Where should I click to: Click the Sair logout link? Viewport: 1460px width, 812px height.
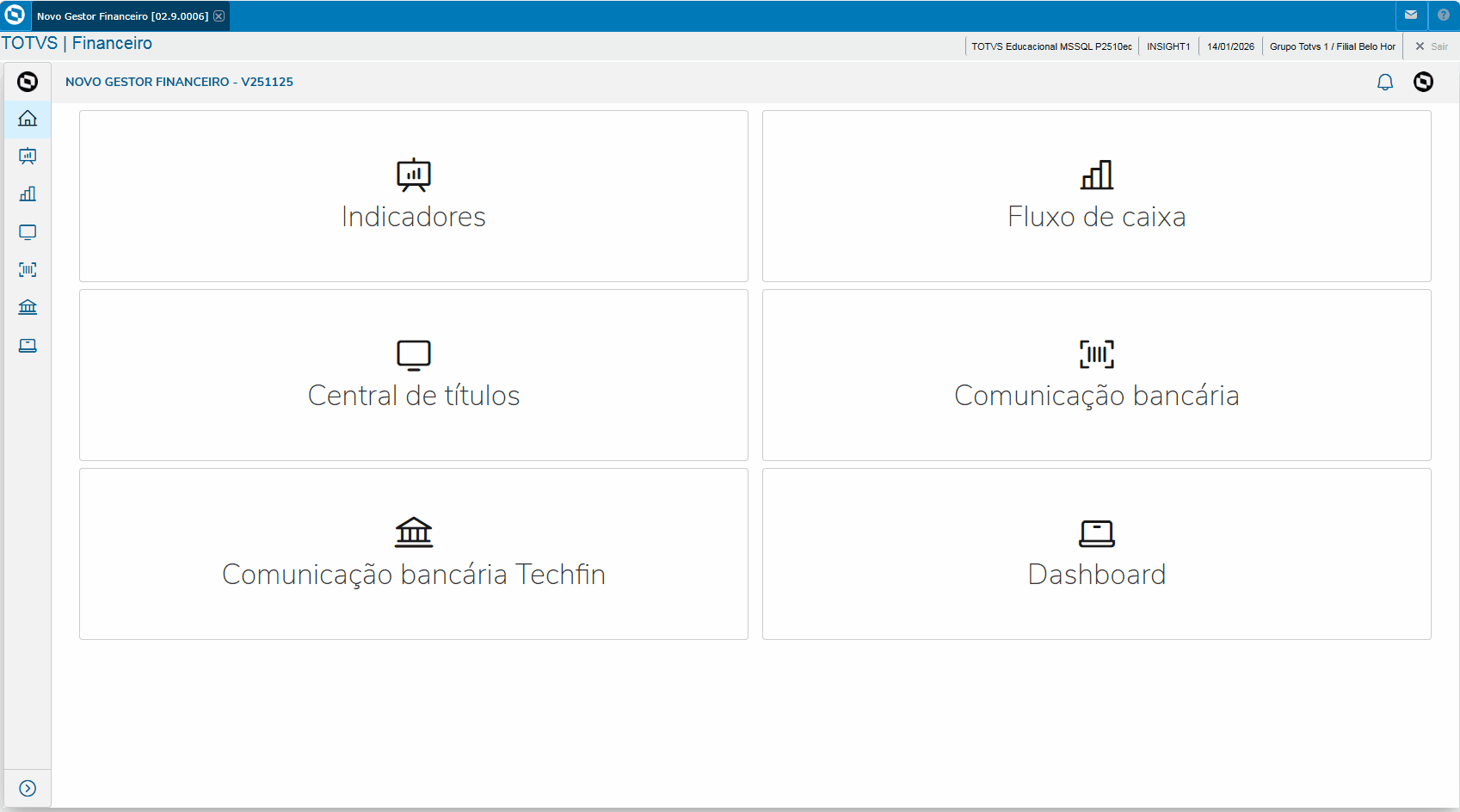(1432, 46)
